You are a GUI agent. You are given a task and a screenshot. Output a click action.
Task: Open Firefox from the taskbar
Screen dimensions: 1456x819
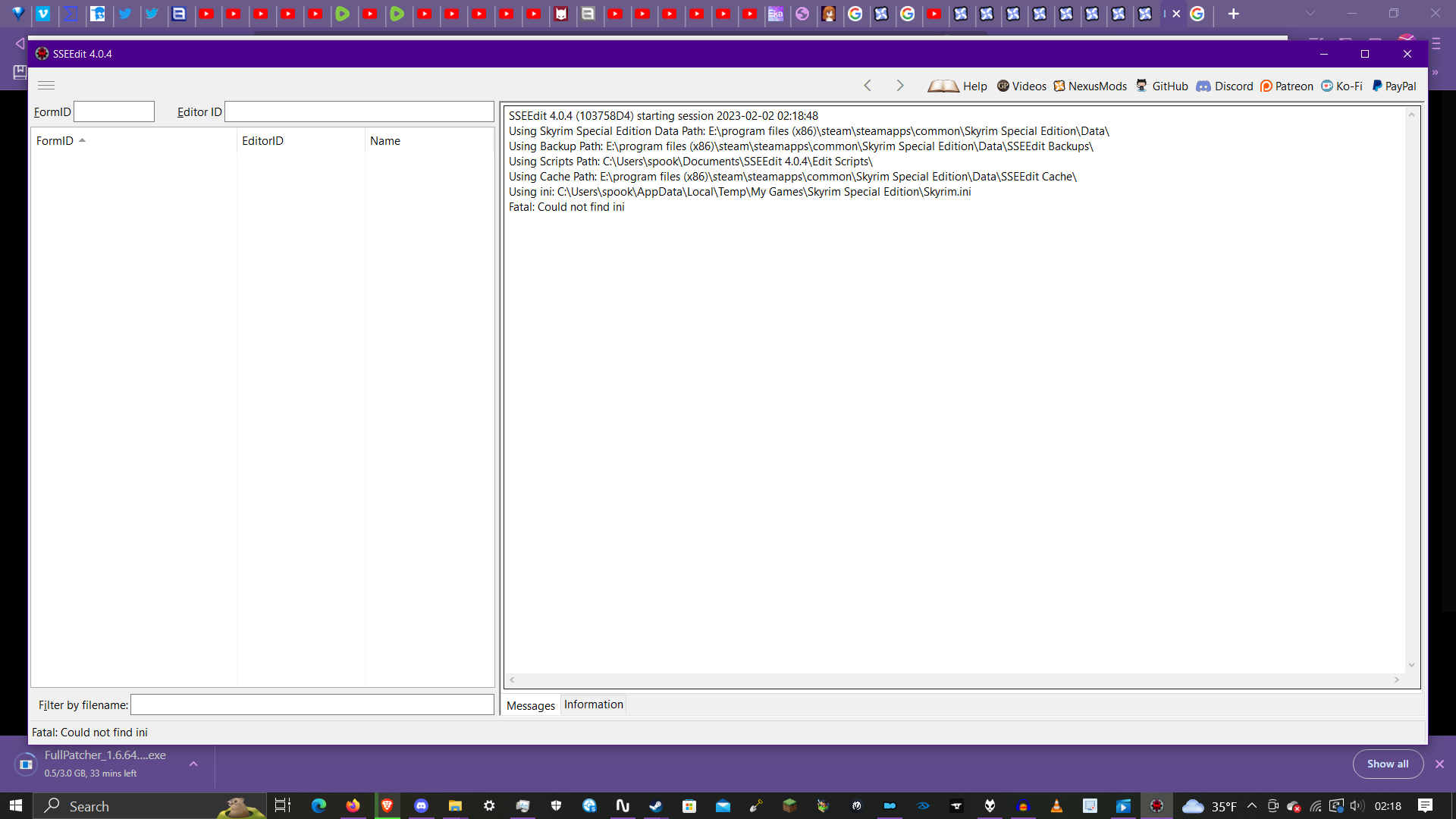(x=353, y=805)
